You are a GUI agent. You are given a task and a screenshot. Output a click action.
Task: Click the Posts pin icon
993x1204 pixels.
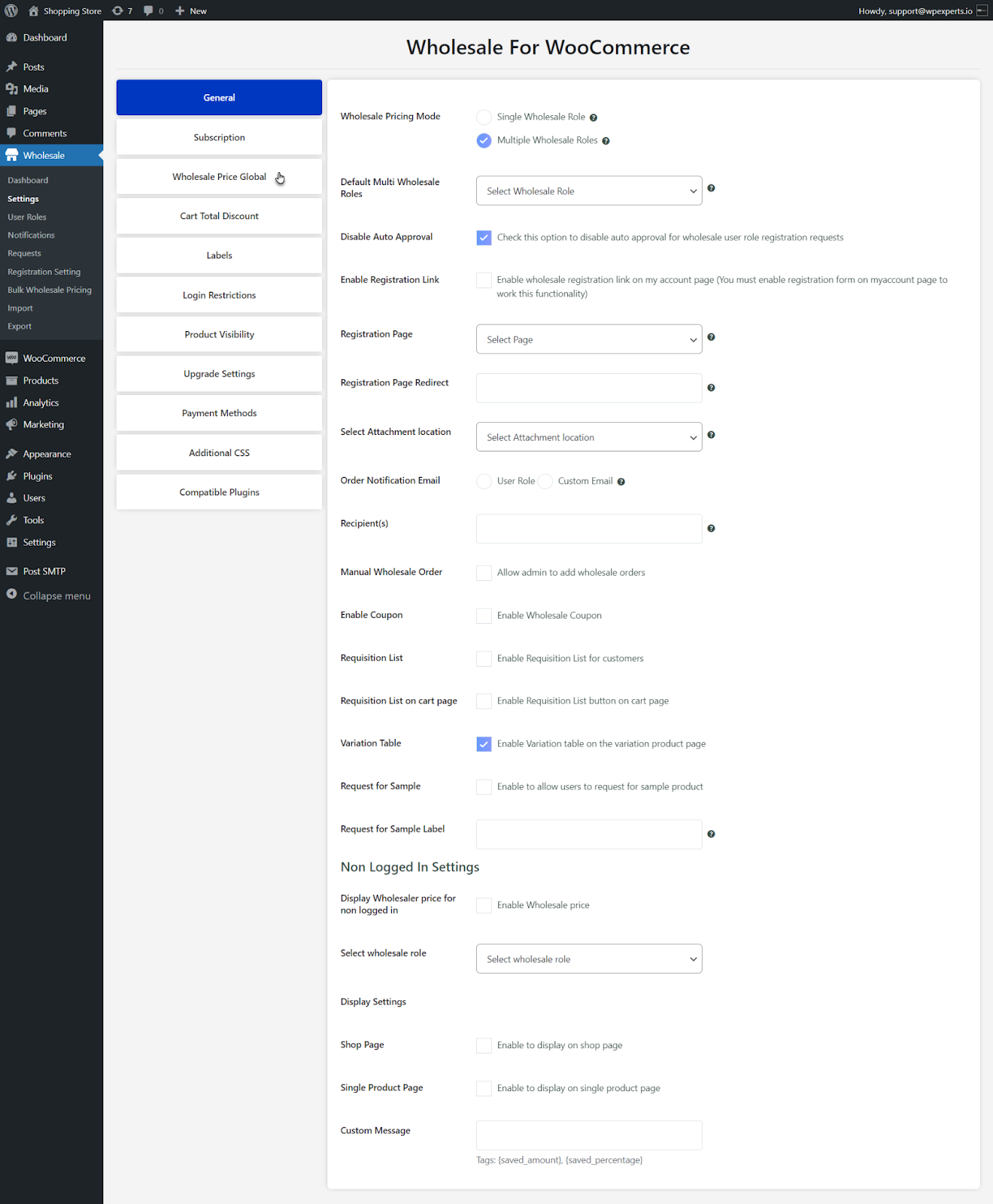coord(11,67)
